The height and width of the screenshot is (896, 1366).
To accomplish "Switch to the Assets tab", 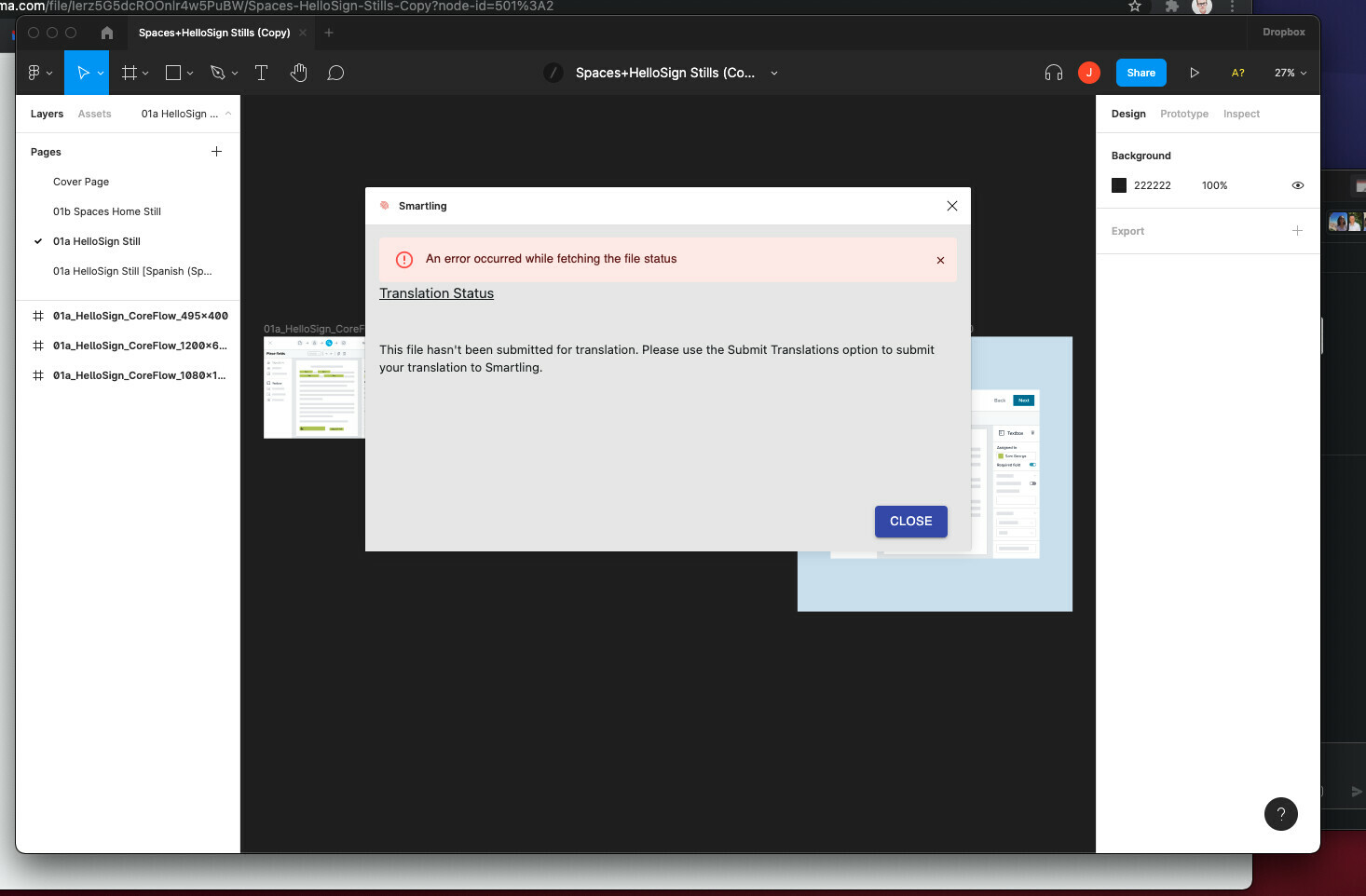I will point(94,114).
